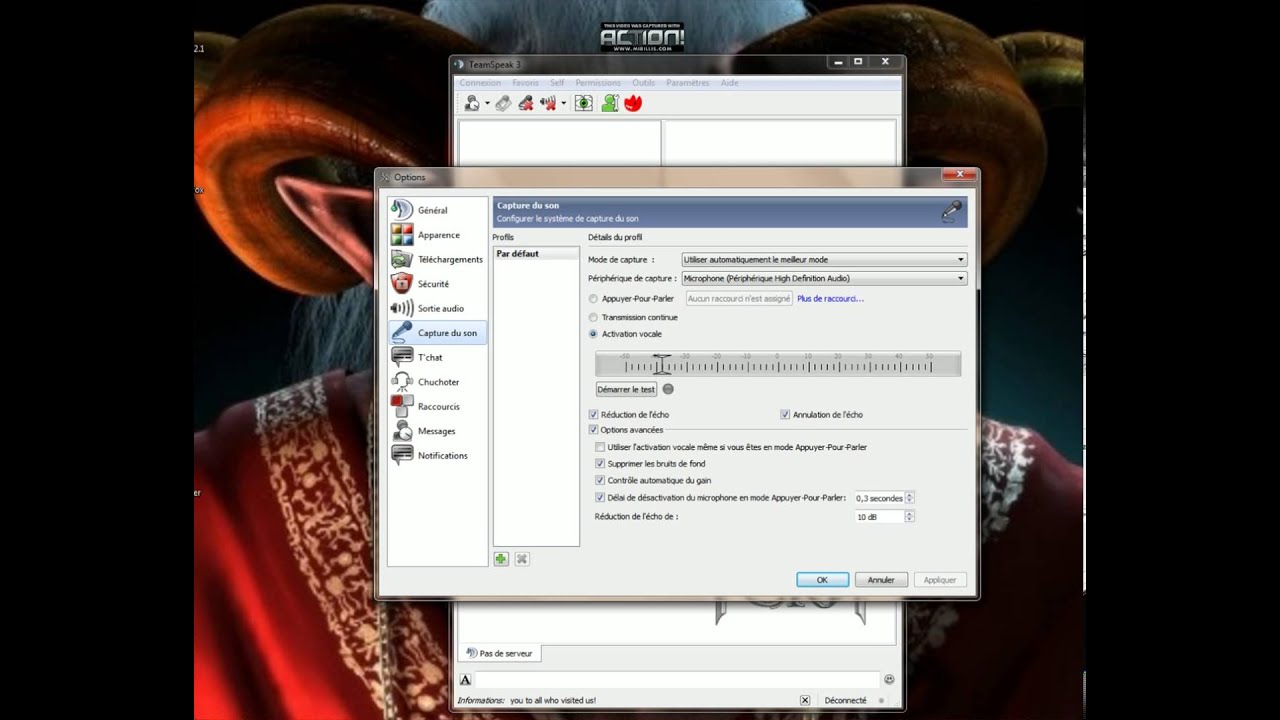Select the Capture du son category
Screen dimensions: 1280x720
coord(438,333)
